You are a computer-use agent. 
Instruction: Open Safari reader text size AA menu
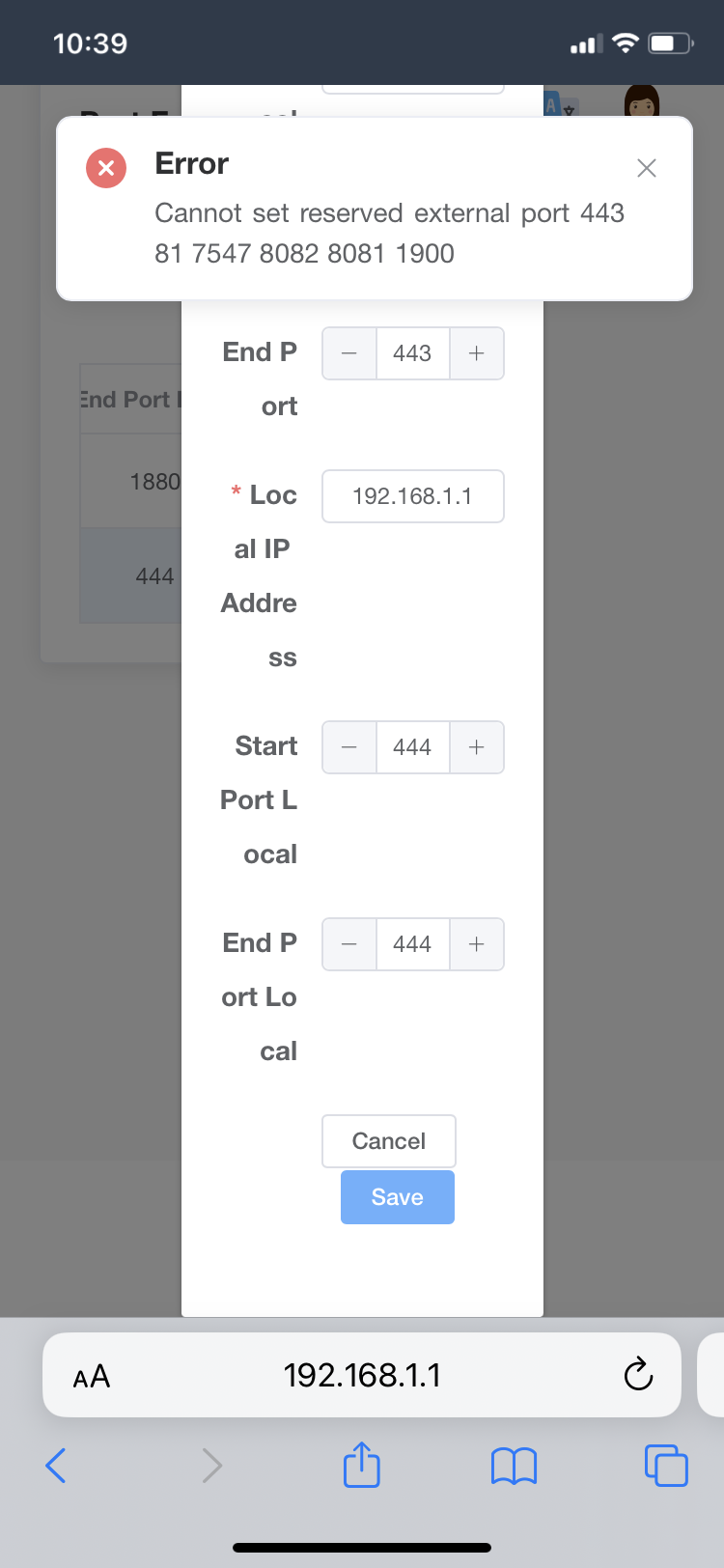click(92, 1376)
